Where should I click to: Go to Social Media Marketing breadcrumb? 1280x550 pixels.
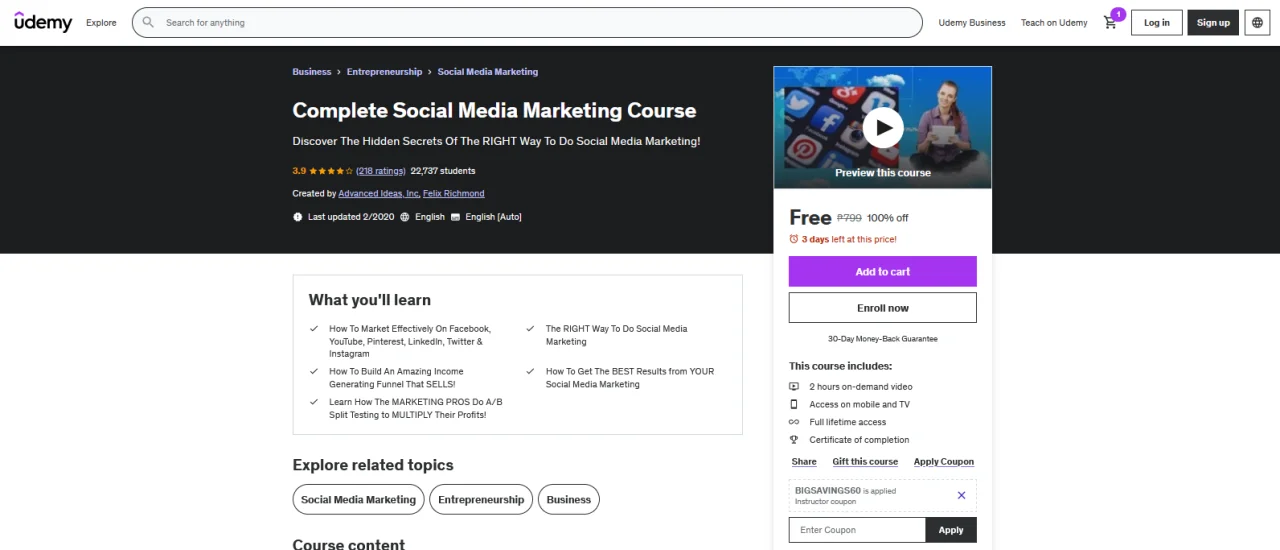tap(488, 72)
